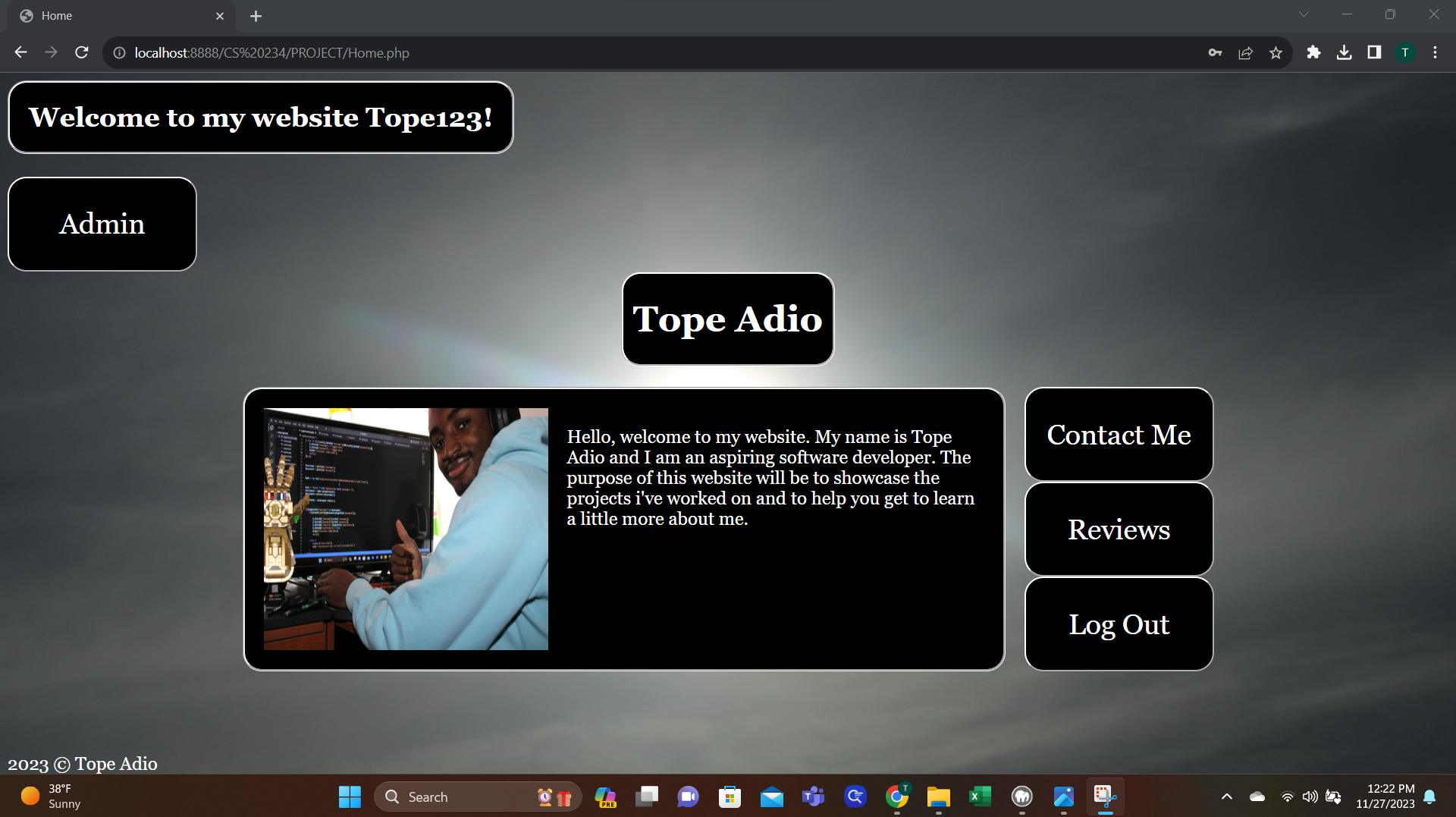Open the Admin page button
Screen dimensions: 1456x817
[102, 224]
